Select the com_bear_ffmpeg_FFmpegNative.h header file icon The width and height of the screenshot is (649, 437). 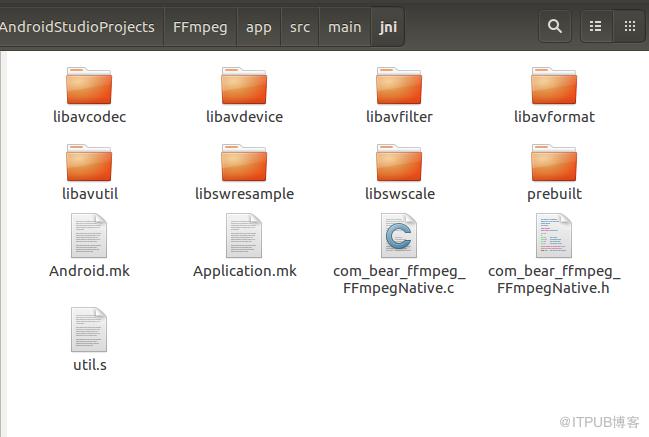click(x=554, y=235)
